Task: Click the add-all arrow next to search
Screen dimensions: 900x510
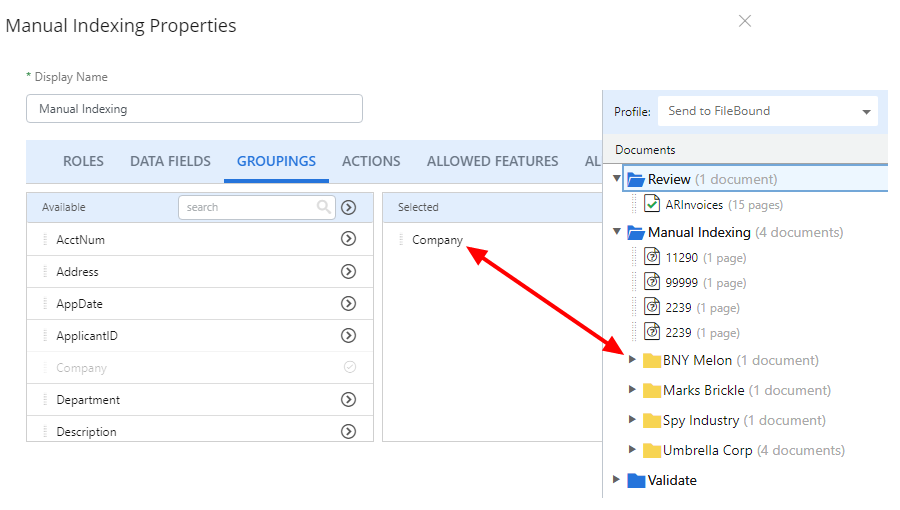Action: pos(348,208)
